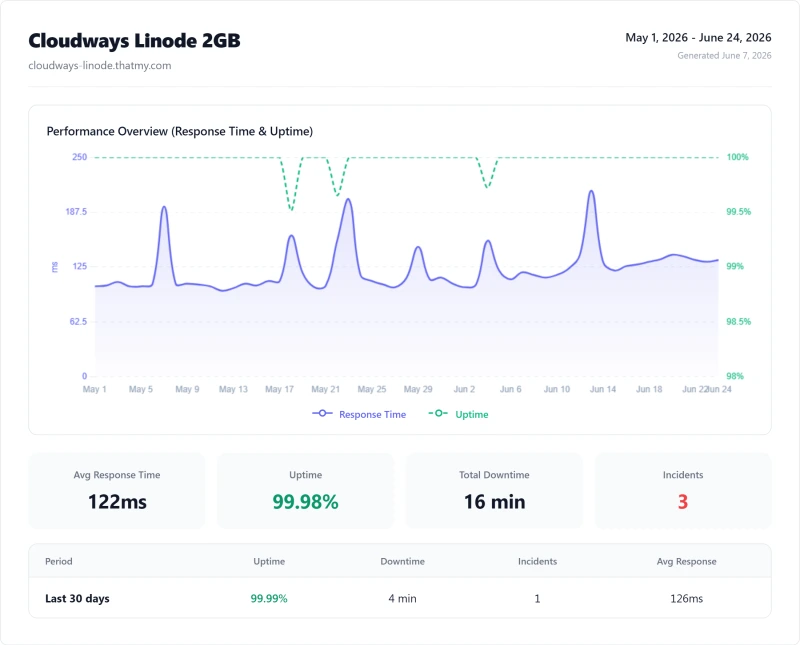Click the Generated June 7, 2026 text
Screen dimensions: 800x645
(x=724, y=55)
